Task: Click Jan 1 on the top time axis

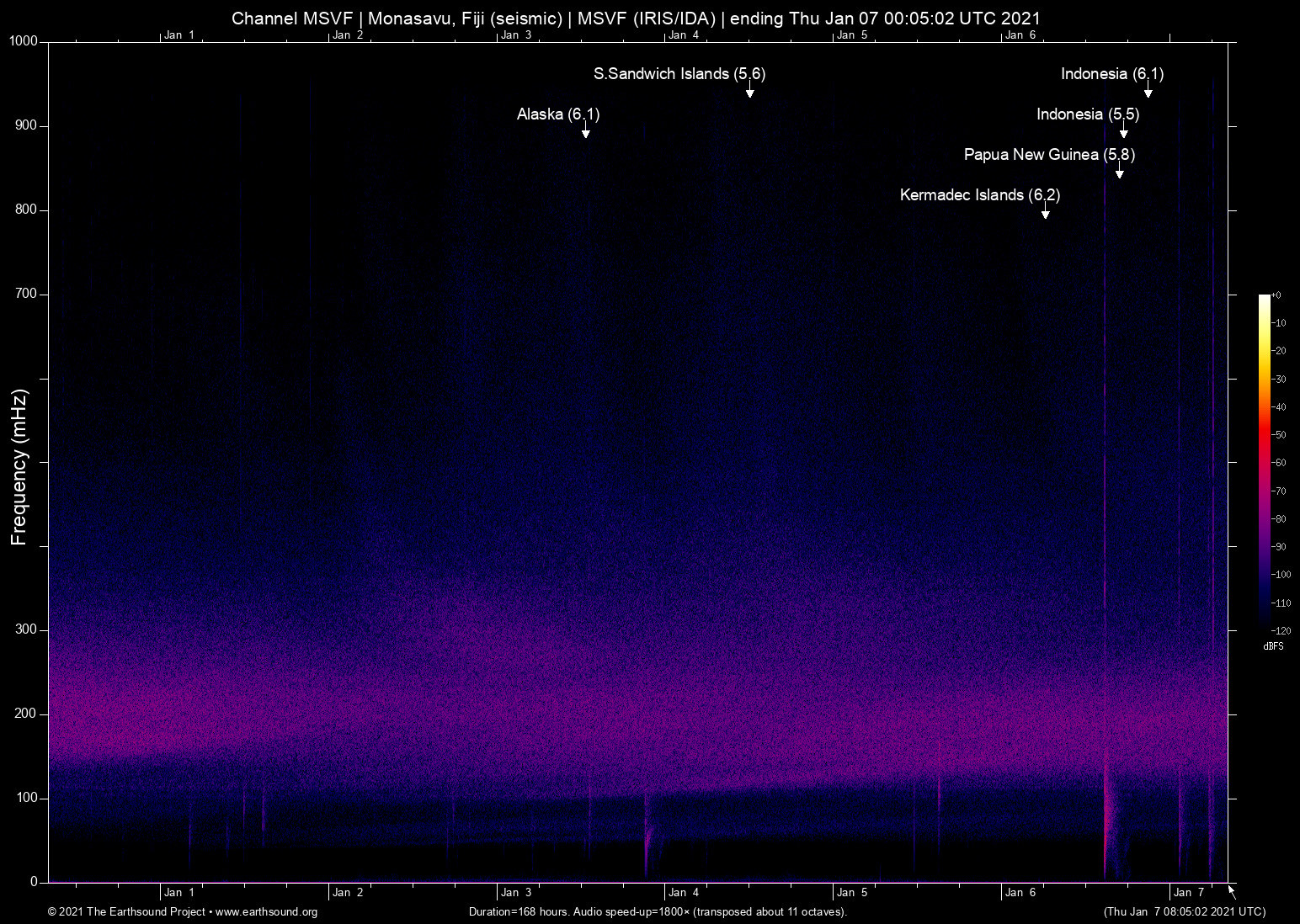Action: click(x=179, y=35)
